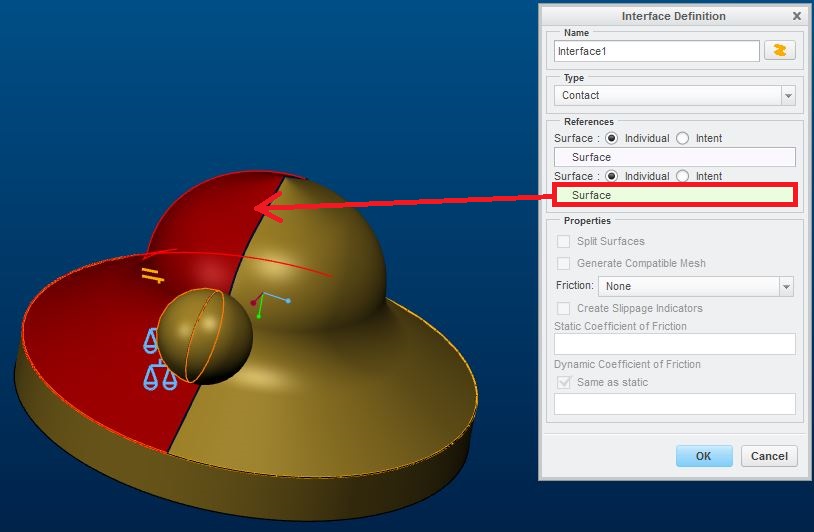Click the Dynamic Coefficient of Friction field

point(675,404)
